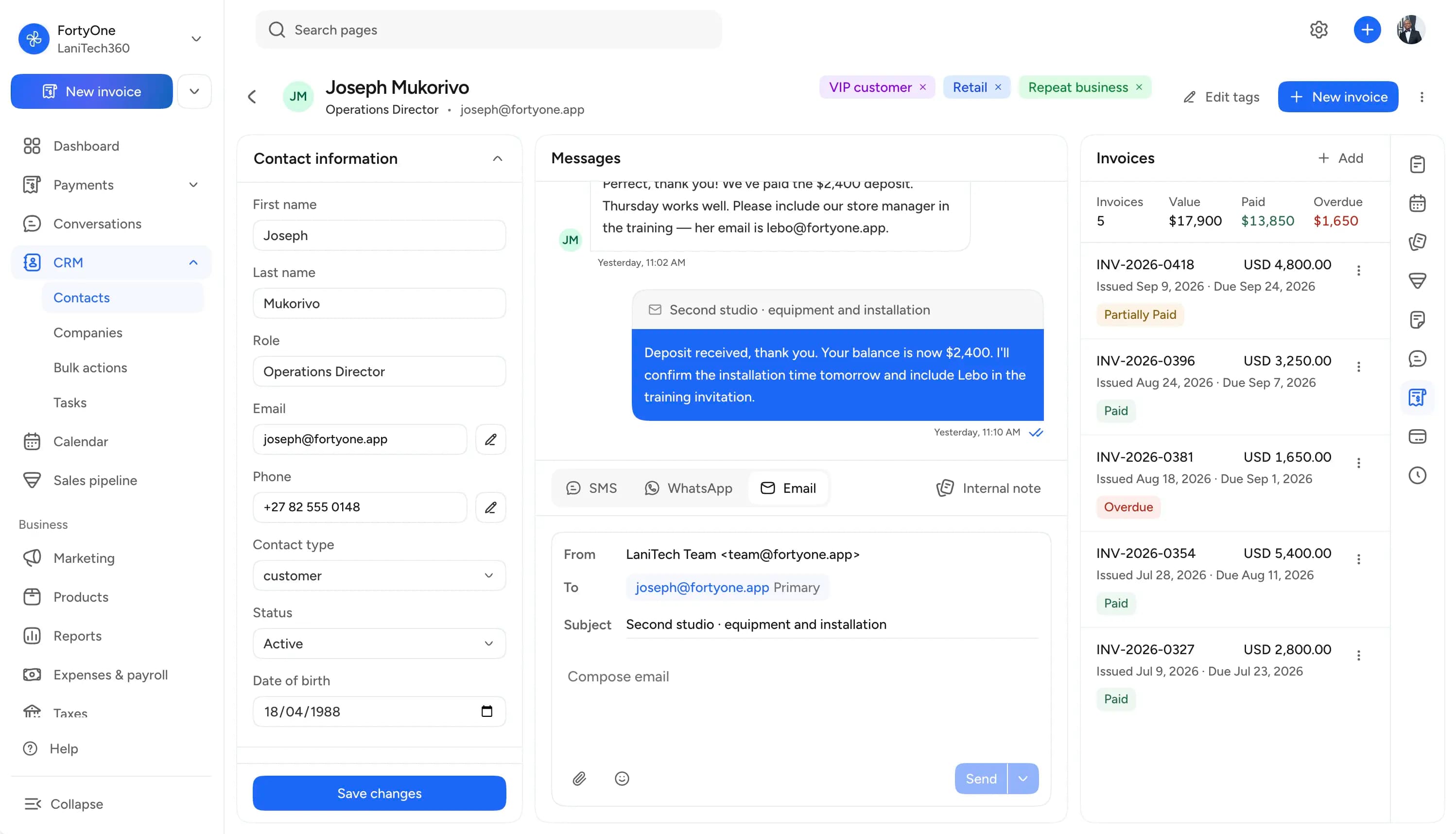Open Companies in the sidebar
The height and width of the screenshot is (834, 1456).
click(87, 333)
